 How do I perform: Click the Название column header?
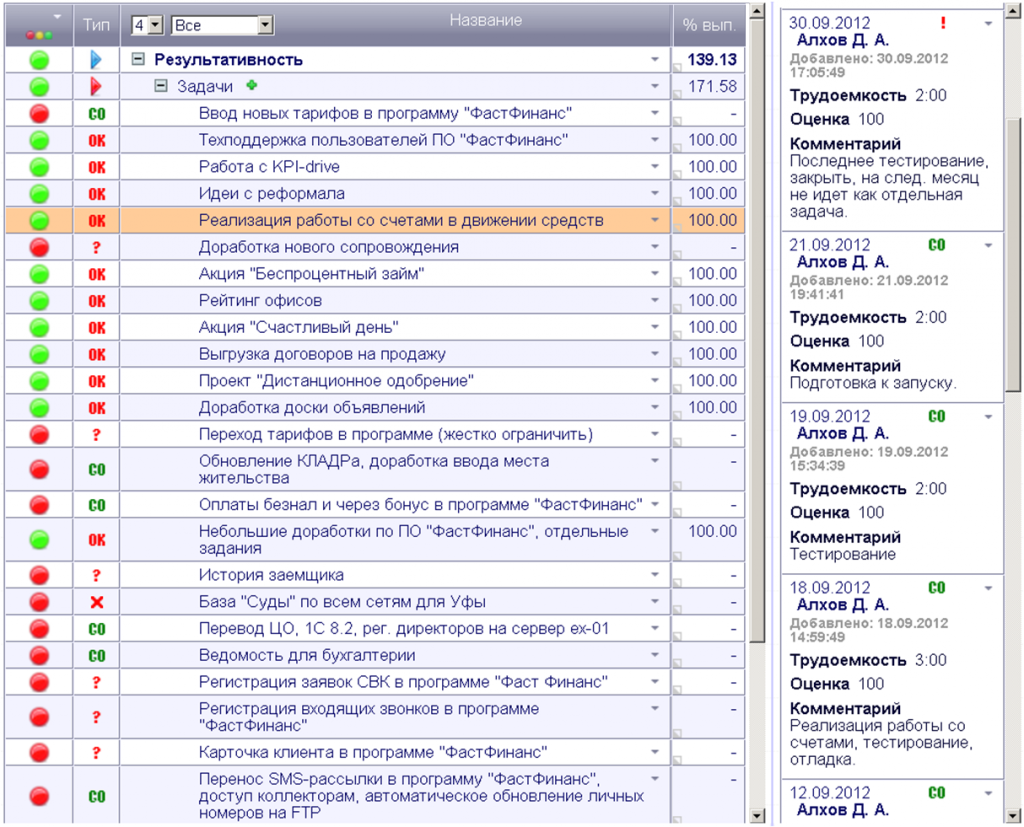tap(485, 20)
